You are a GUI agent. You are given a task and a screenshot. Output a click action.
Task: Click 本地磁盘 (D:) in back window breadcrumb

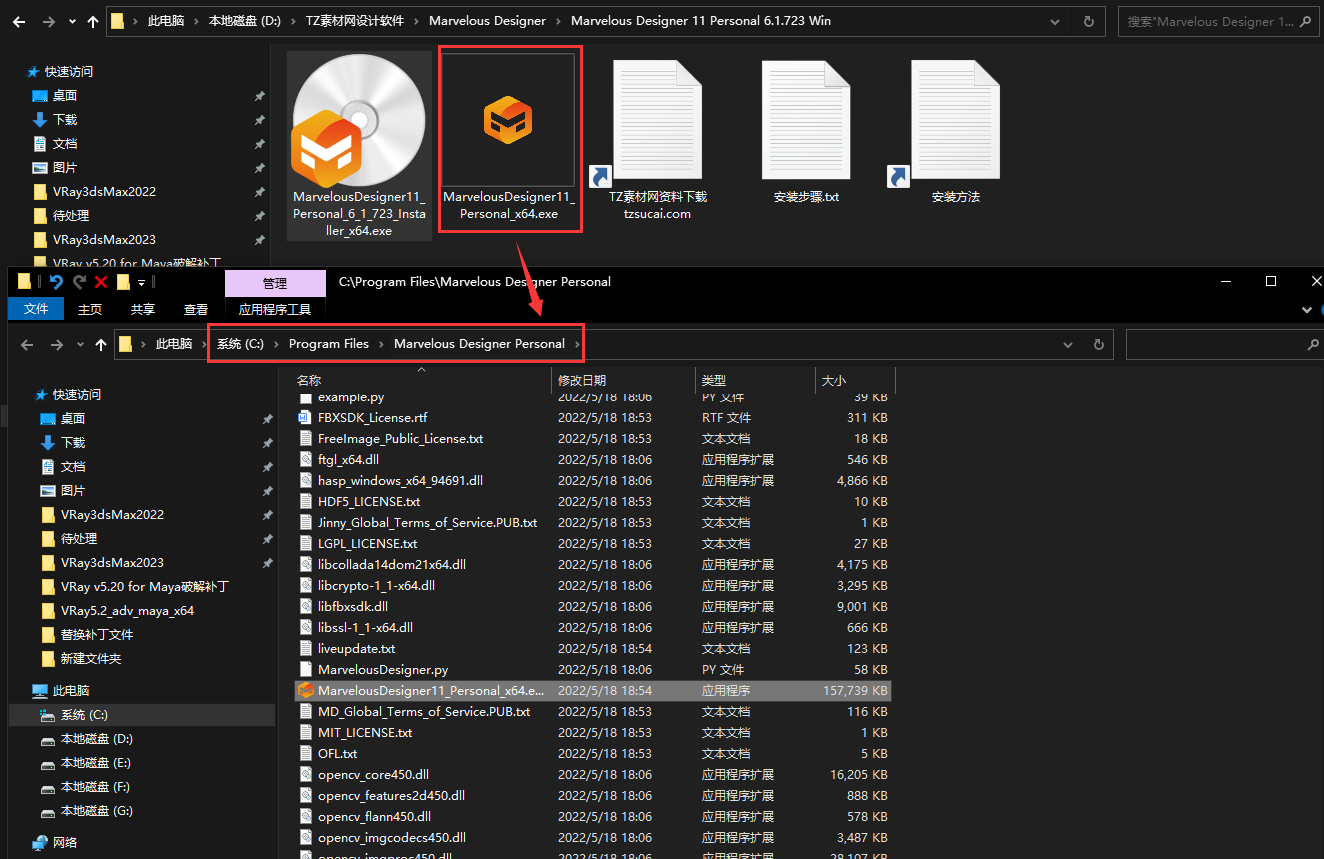coord(244,21)
